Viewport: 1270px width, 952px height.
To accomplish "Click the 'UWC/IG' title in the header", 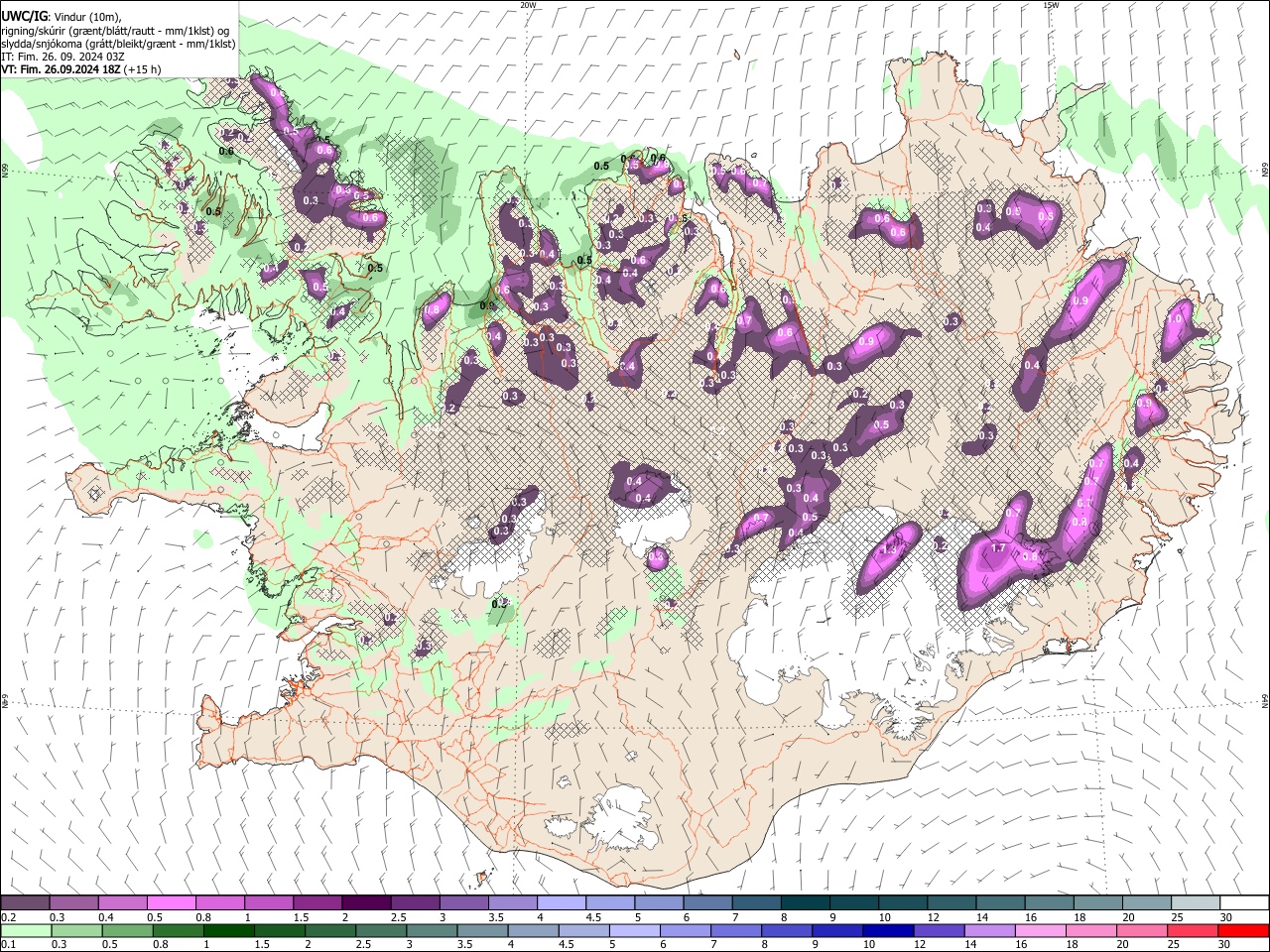I will click(24, 17).
